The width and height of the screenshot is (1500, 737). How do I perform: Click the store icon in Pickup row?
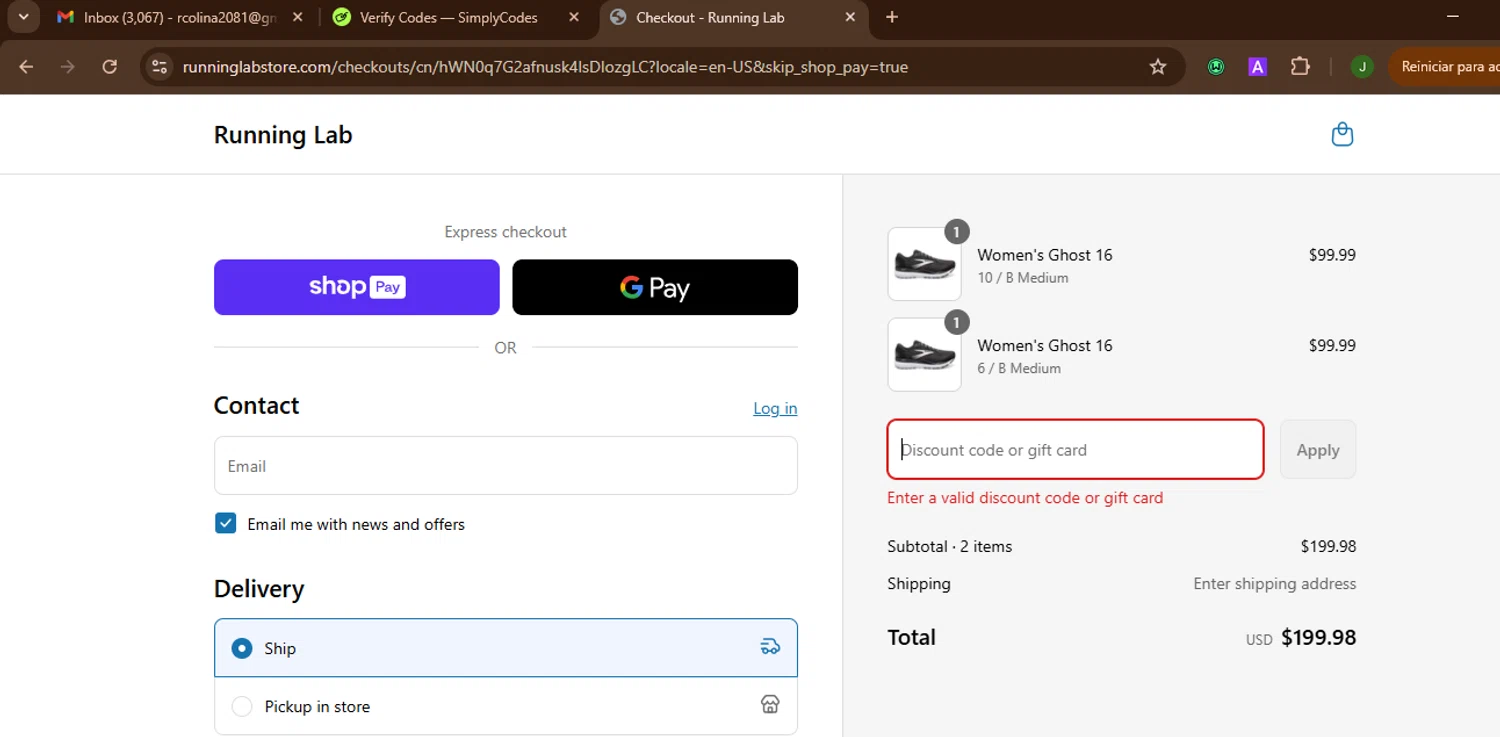[770, 704]
